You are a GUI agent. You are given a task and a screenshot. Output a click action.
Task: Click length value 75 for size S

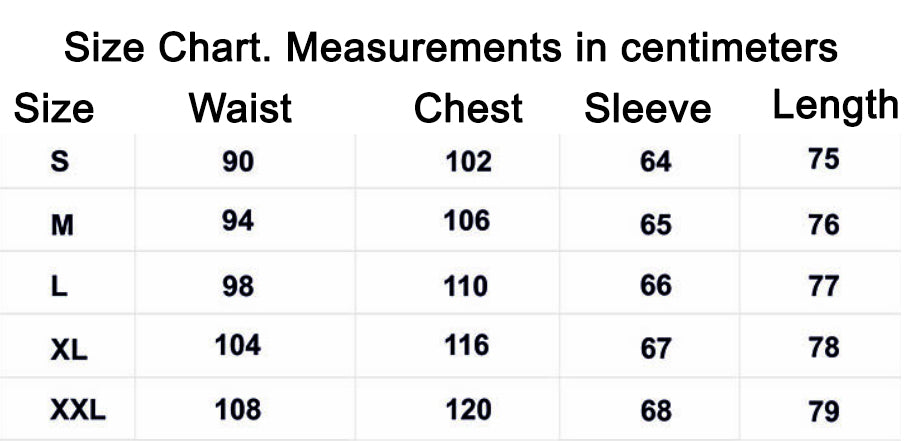tap(824, 159)
